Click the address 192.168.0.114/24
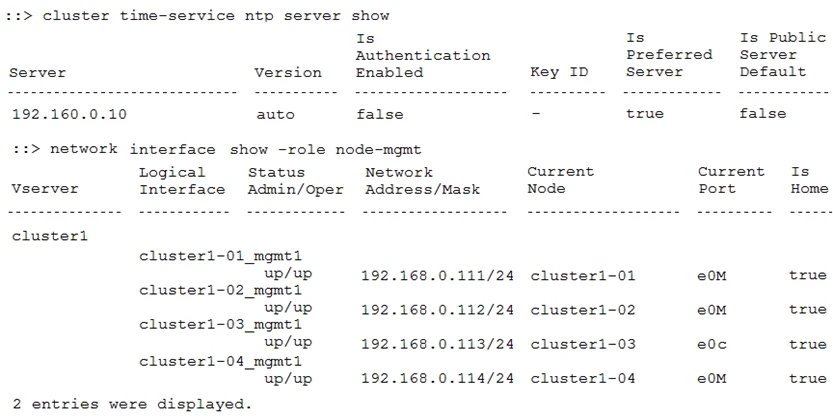 437,379
